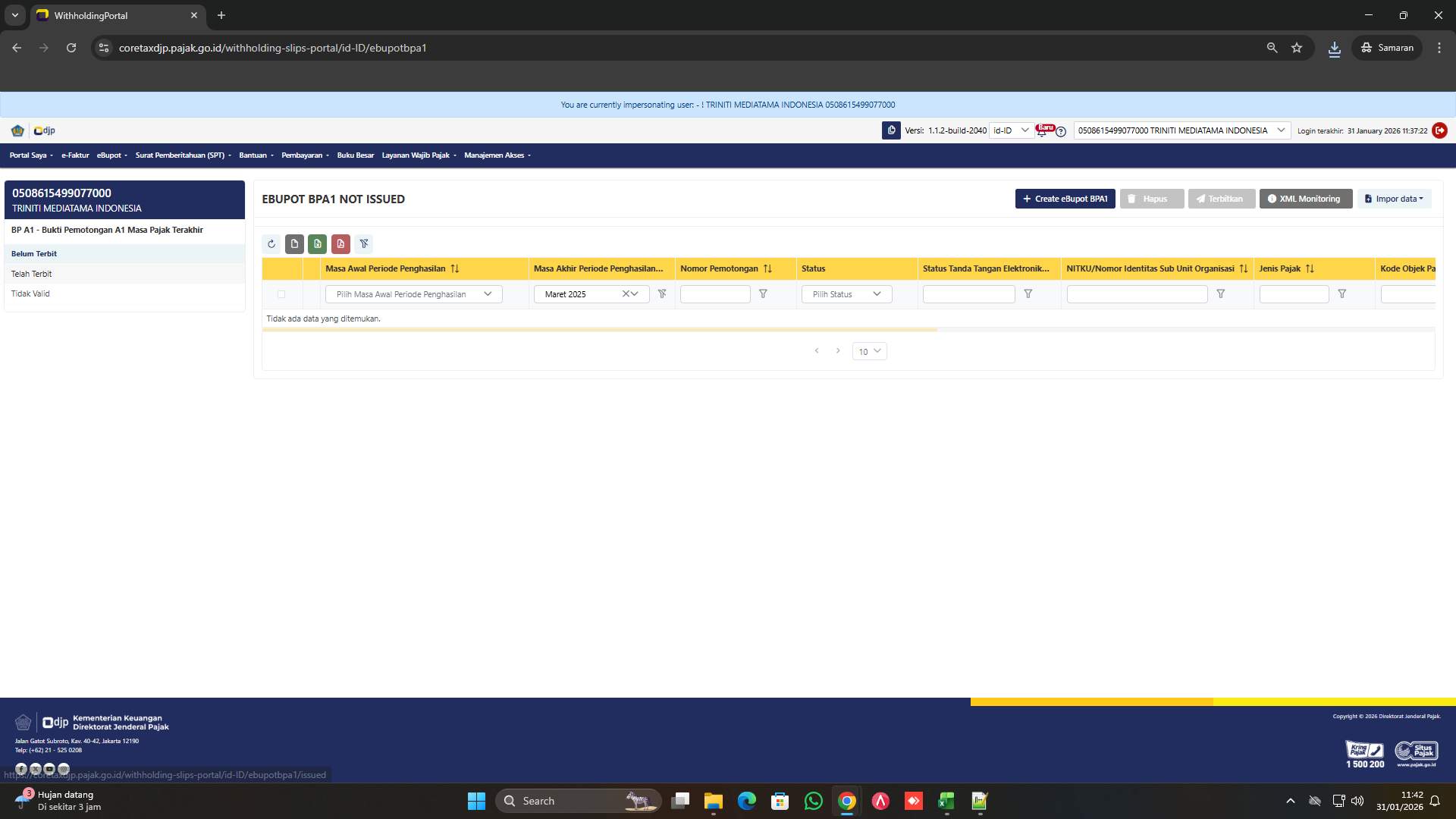Open WhatsApp from the taskbar
This screenshot has width=1456, height=819.
click(813, 801)
